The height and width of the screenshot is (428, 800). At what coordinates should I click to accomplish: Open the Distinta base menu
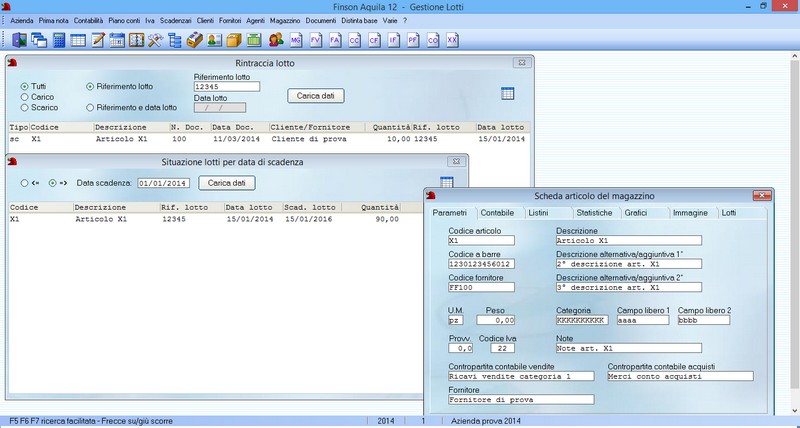(360, 21)
